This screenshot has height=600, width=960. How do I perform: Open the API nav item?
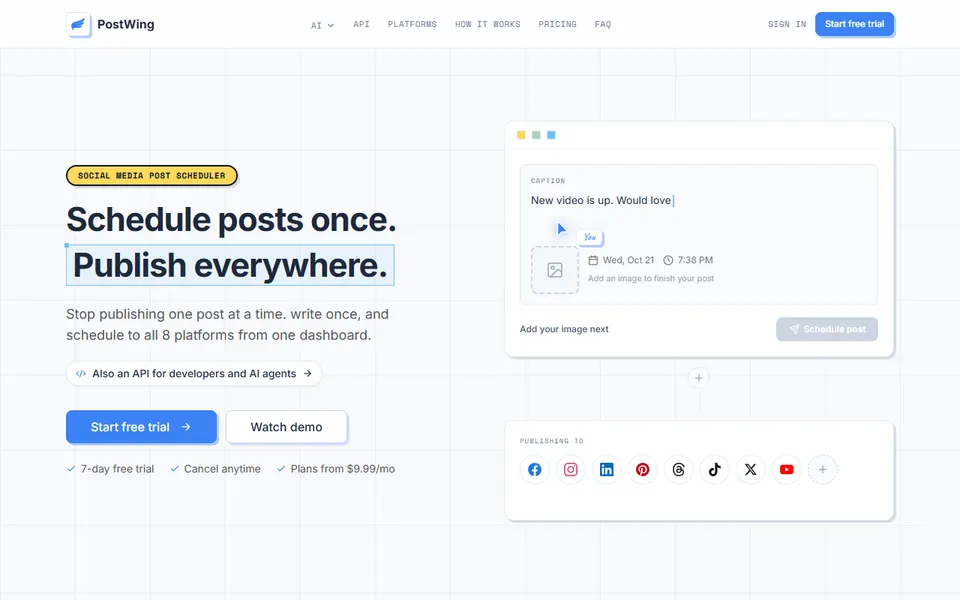[361, 24]
